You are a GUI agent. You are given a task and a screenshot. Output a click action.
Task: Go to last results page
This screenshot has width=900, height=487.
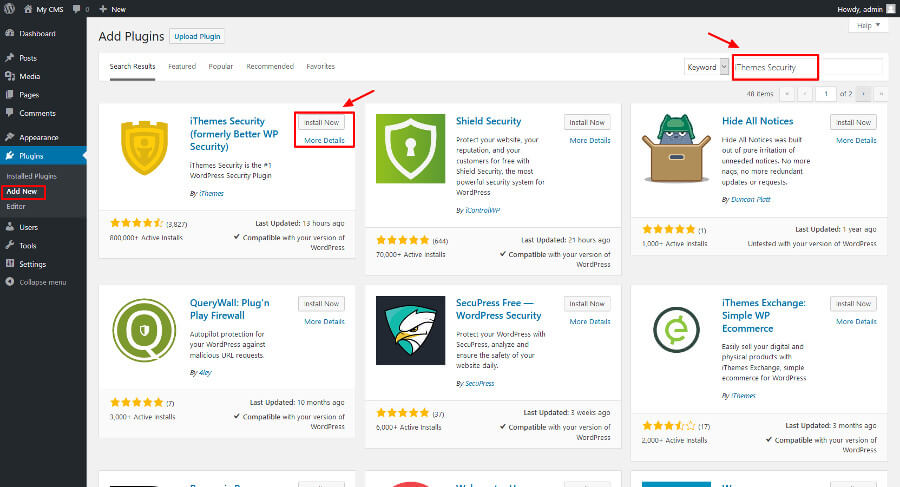tap(881, 94)
